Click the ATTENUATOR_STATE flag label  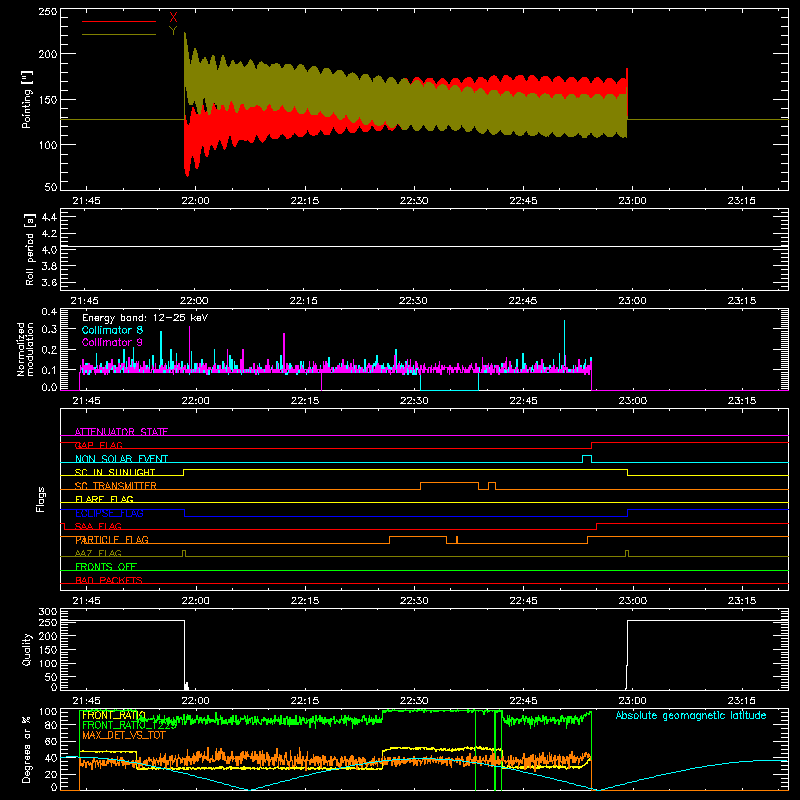pos(121,432)
